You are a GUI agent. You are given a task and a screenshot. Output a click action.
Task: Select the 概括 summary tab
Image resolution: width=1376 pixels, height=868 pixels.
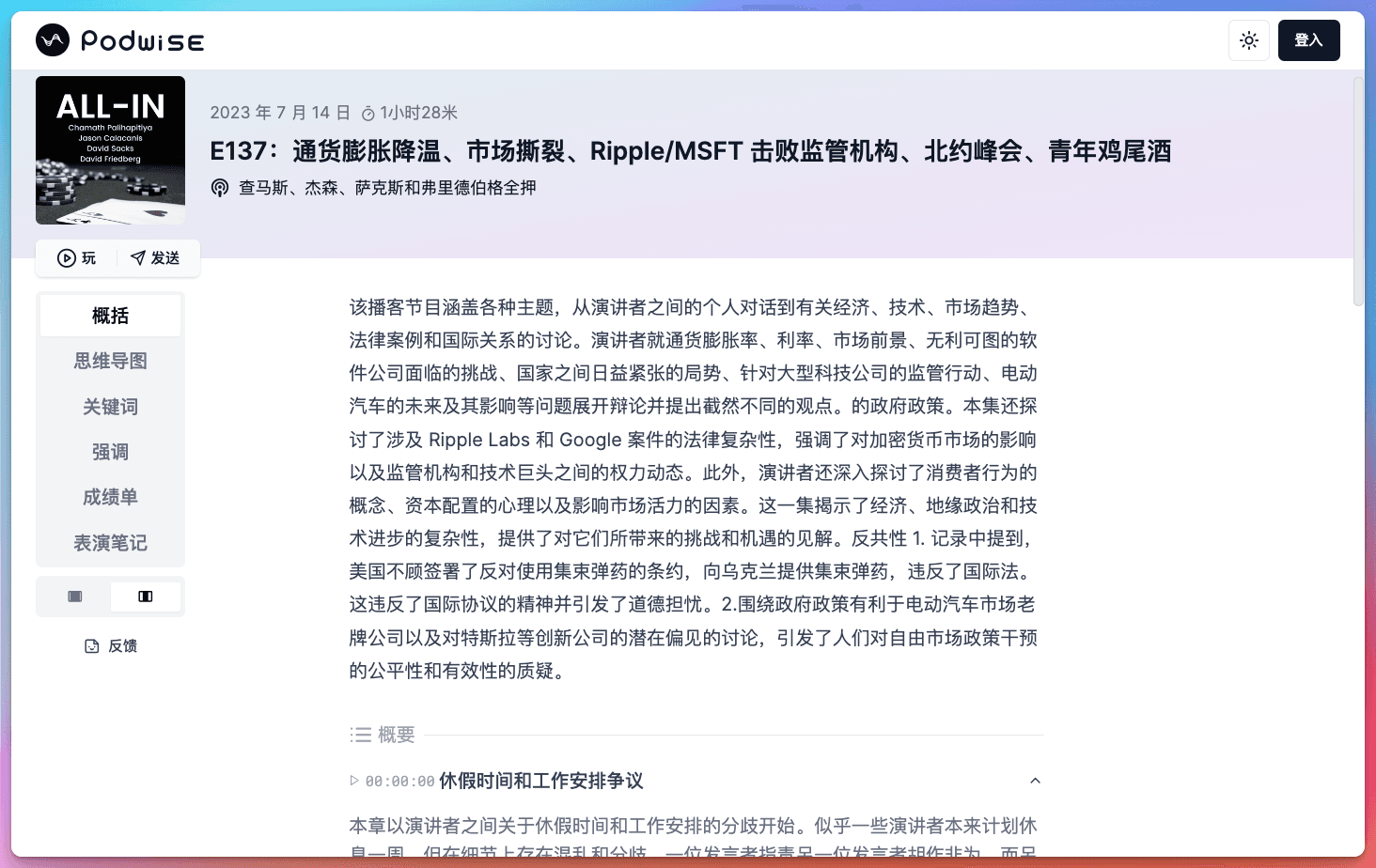(x=110, y=316)
